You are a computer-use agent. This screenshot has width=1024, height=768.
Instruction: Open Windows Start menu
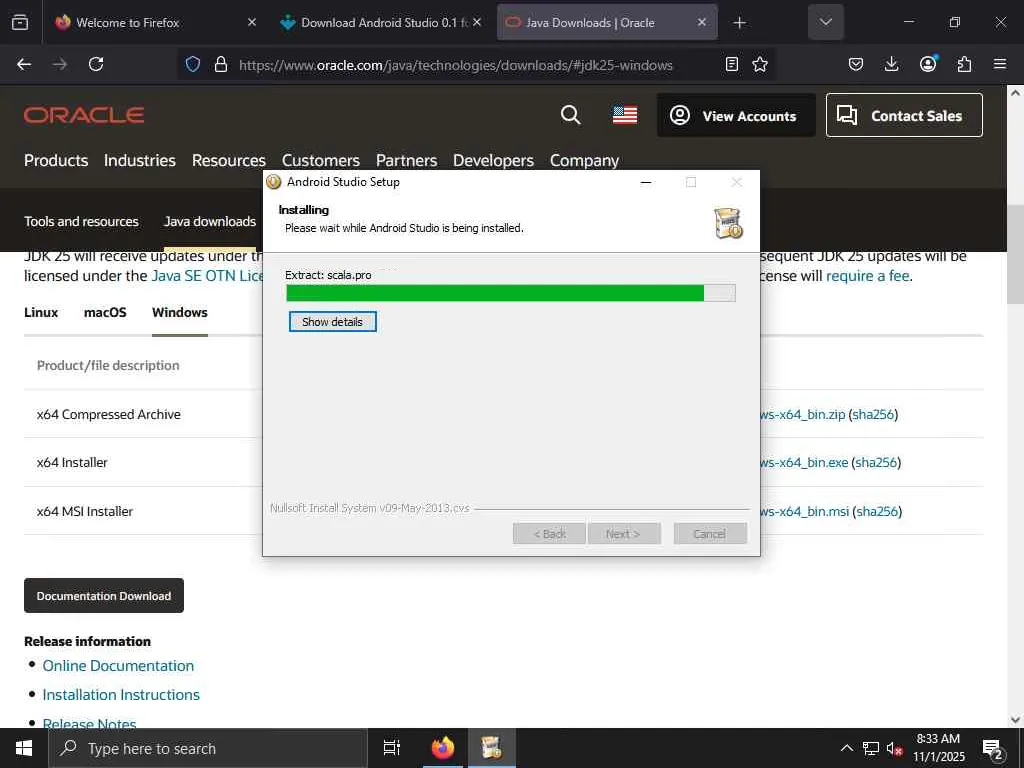tap(24, 748)
